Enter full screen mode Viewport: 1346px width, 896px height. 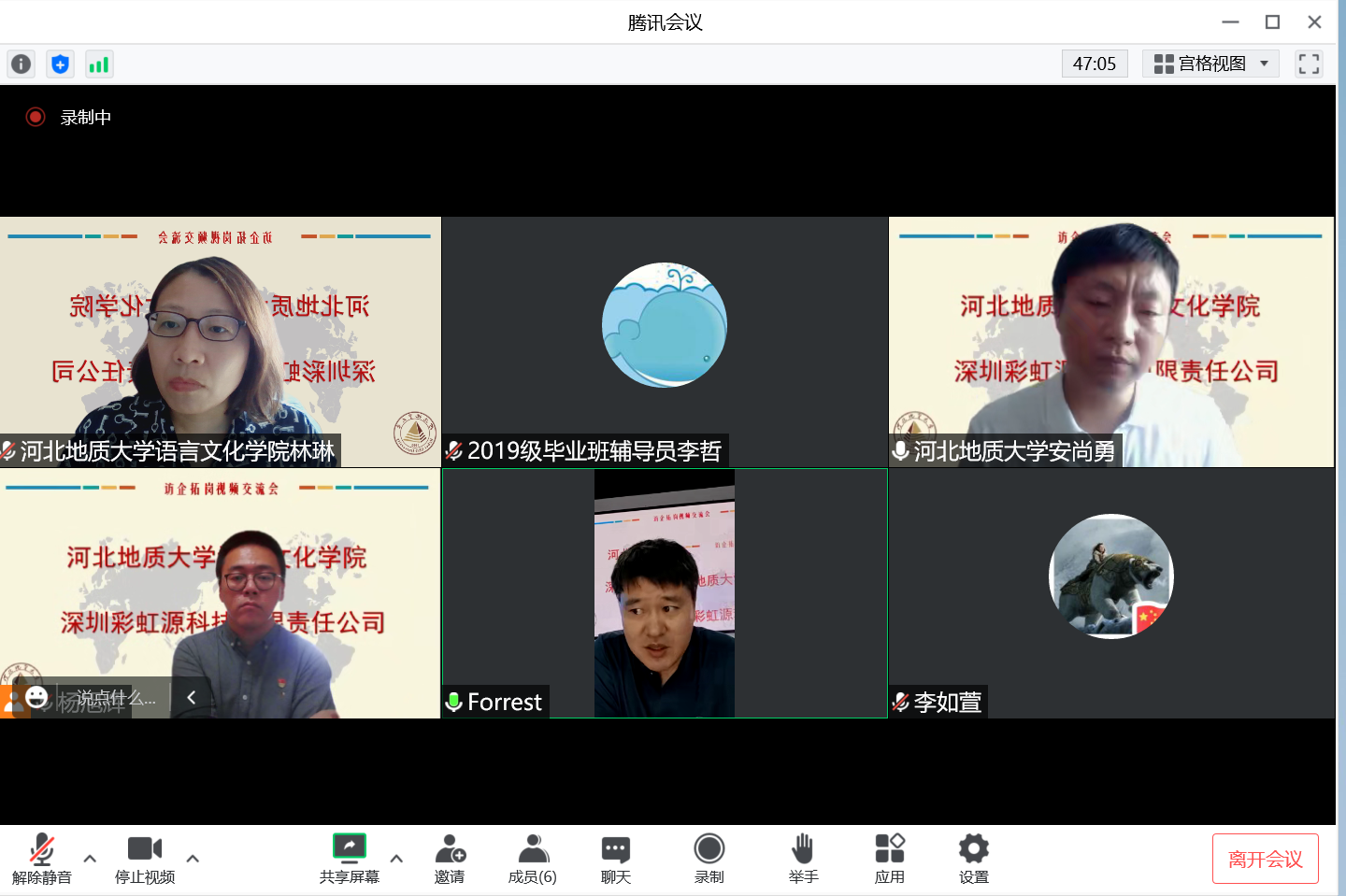[x=1309, y=64]
